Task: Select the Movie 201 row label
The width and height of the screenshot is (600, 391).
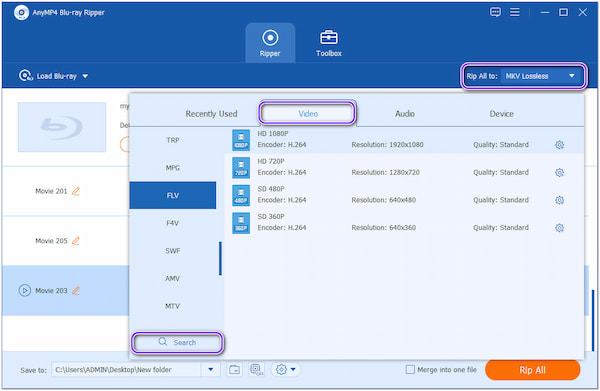Action: (x=51, y=191)
